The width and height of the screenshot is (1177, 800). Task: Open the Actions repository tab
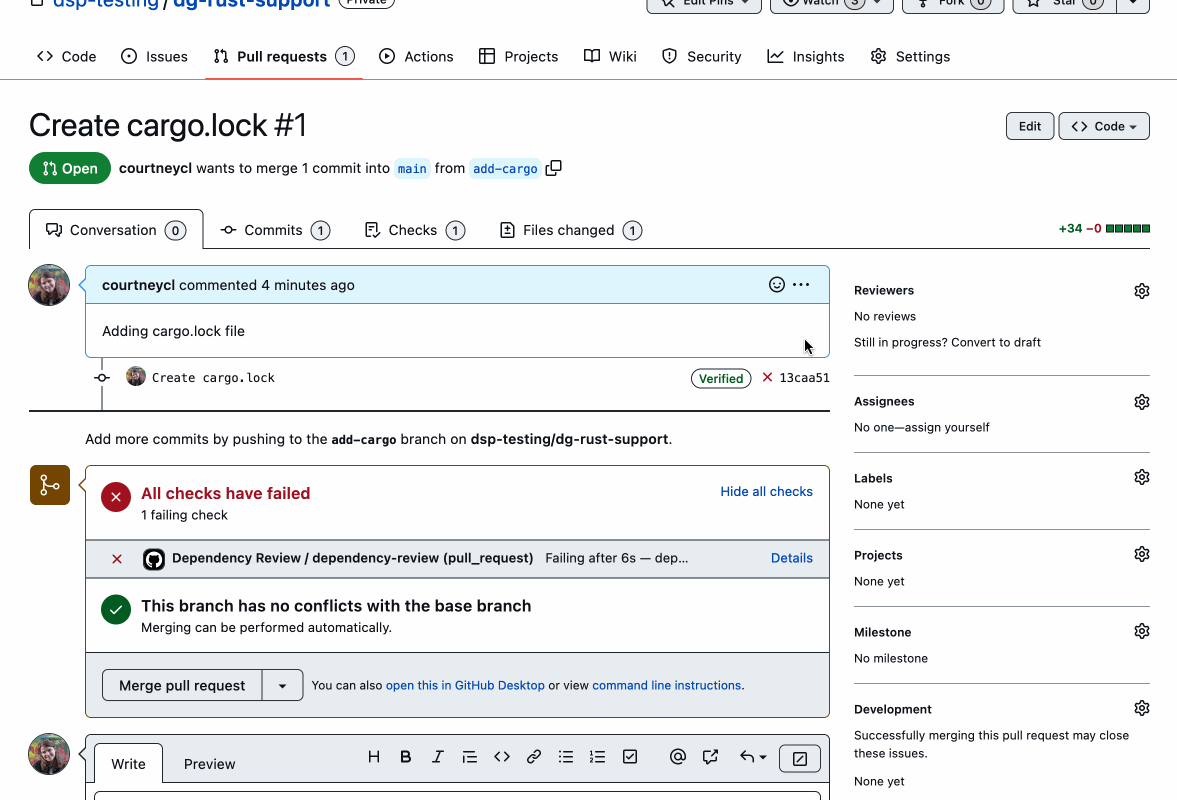coord(416,57)
